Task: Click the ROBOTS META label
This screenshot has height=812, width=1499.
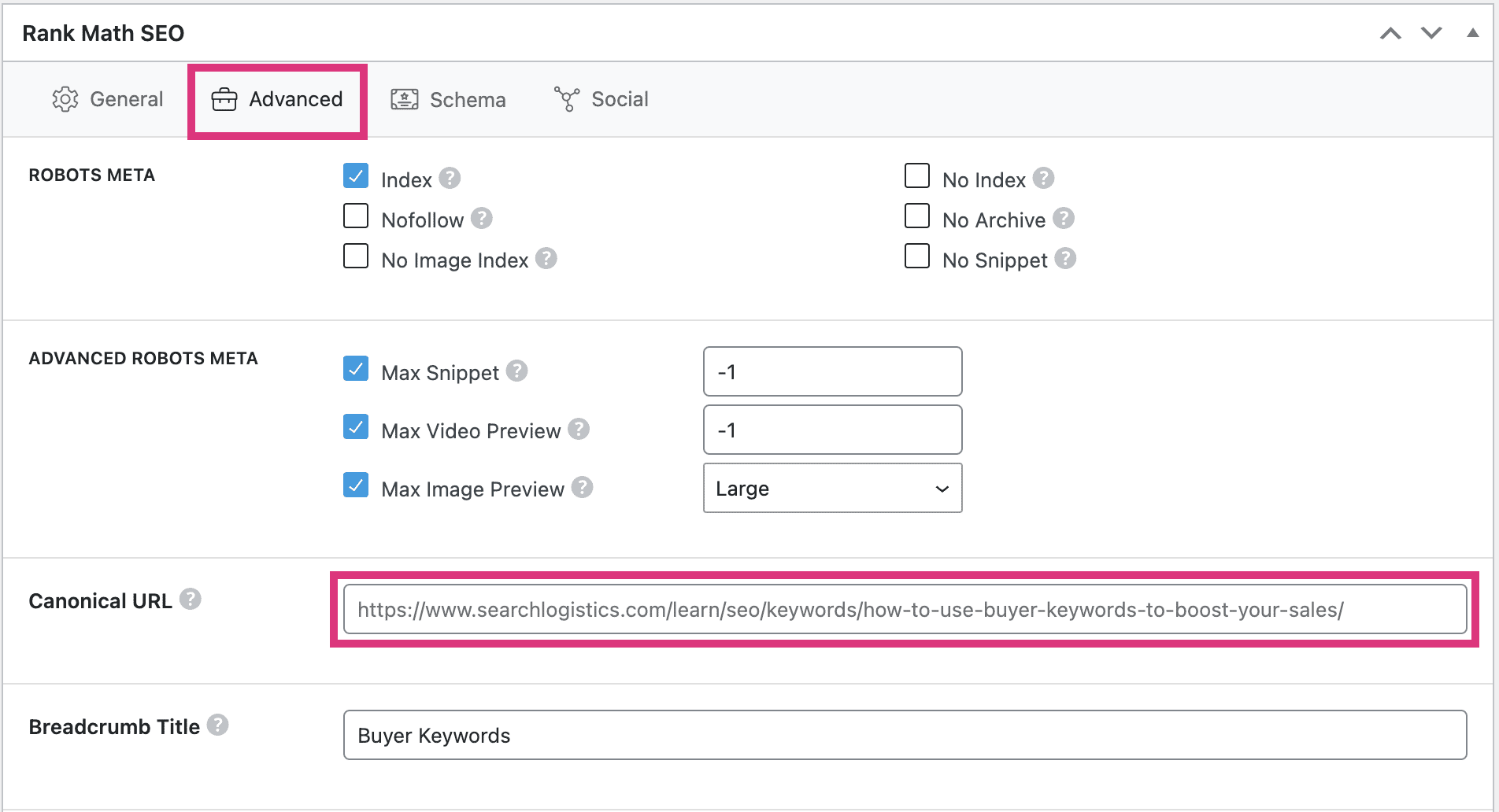Action: coord(92,175)
